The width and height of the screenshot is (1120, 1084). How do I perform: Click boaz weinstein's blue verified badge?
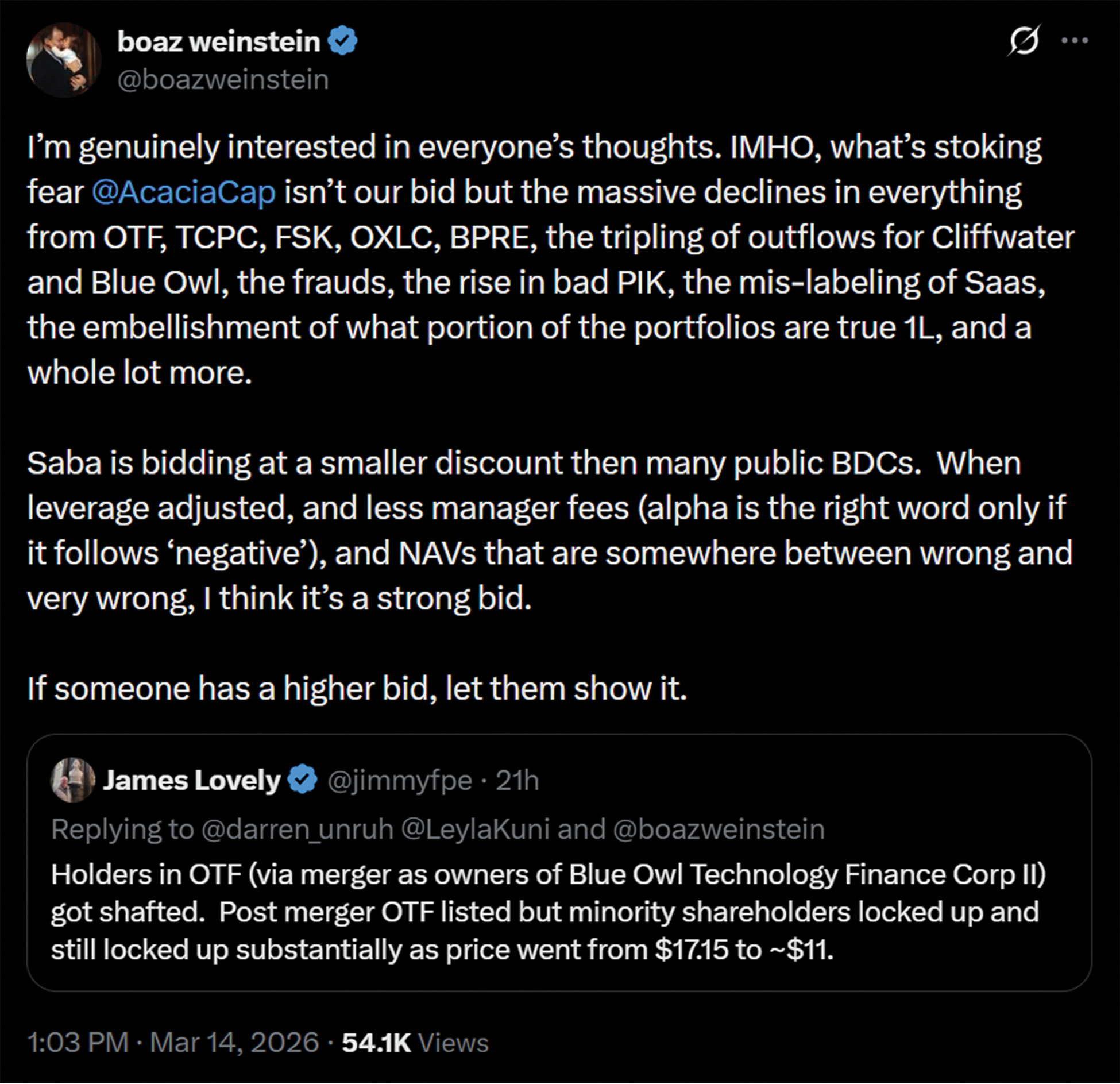(343, 41)
